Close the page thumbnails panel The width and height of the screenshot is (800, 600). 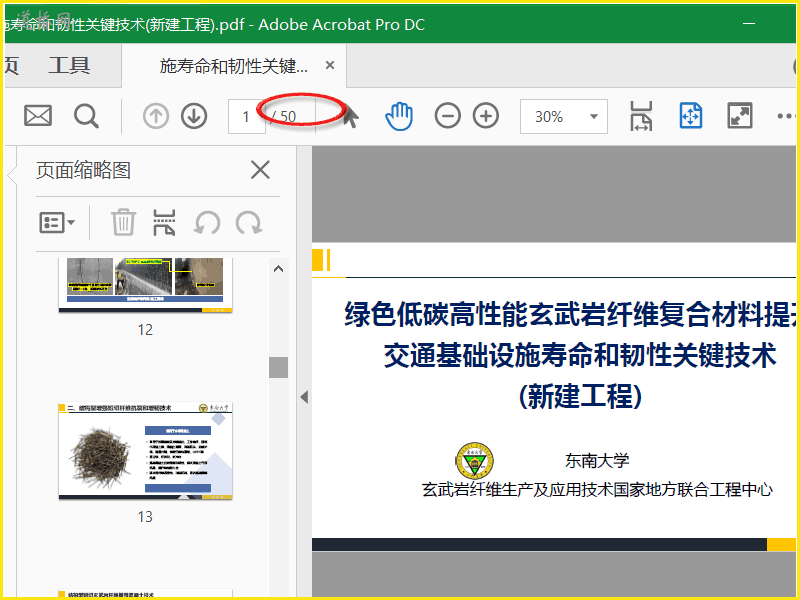click(260, 170)
